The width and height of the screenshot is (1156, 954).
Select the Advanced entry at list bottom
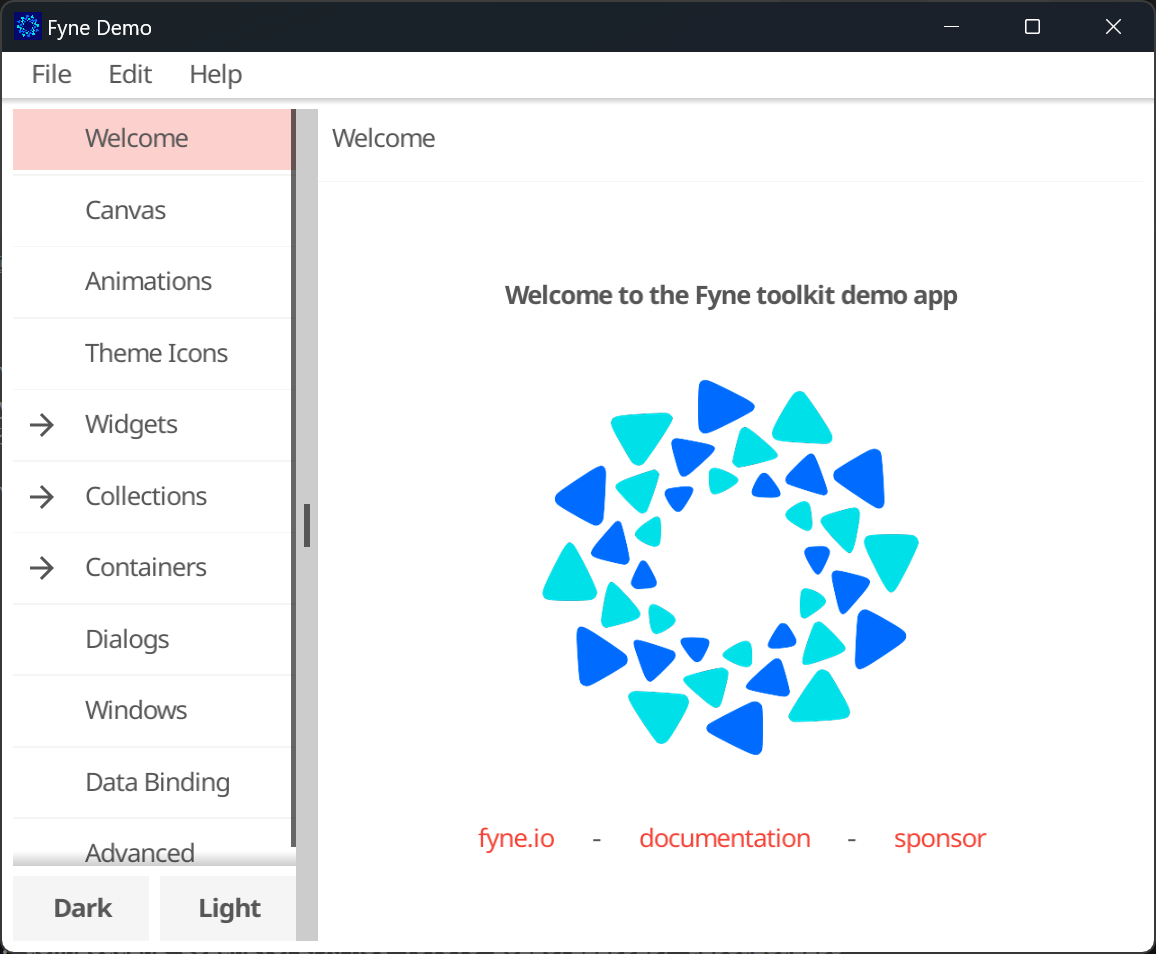click(153, 845)
